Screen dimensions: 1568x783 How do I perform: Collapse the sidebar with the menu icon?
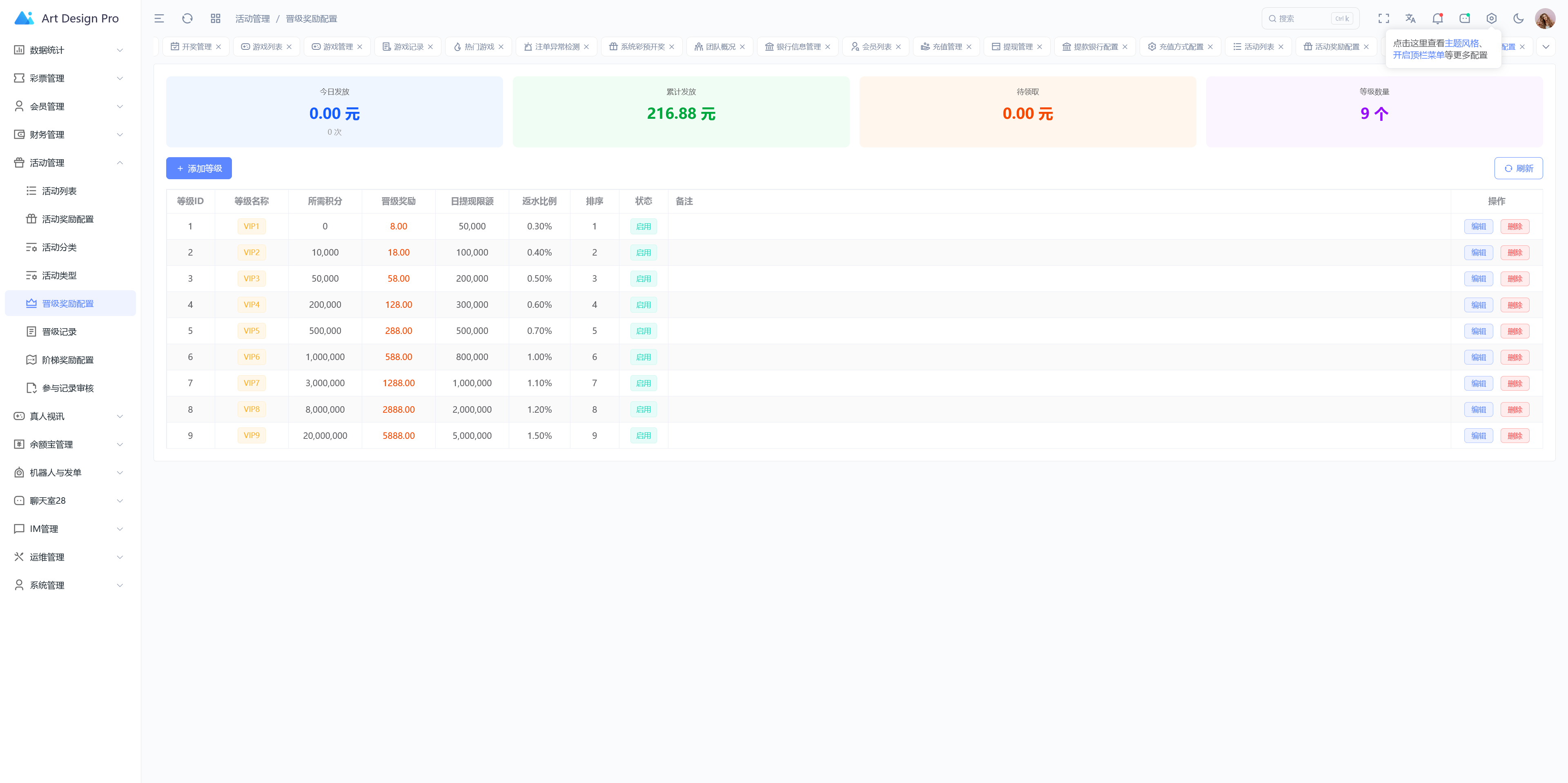(159, 18)
